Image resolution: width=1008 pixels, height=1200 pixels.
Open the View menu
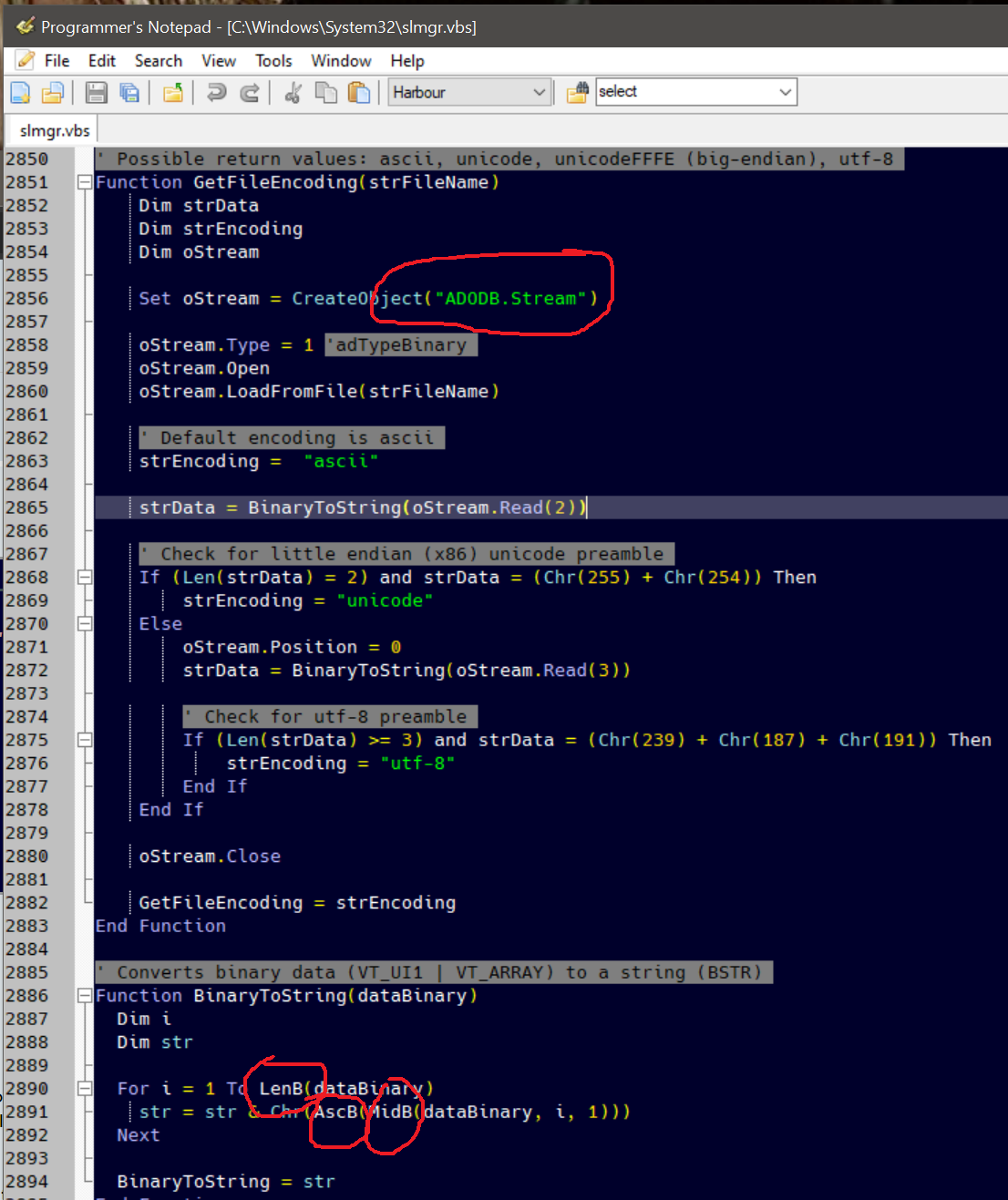coord(219,61)
